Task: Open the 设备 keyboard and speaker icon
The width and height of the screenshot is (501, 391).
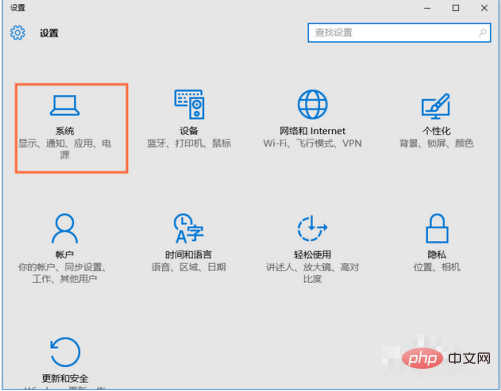Action: pos(189,104)
